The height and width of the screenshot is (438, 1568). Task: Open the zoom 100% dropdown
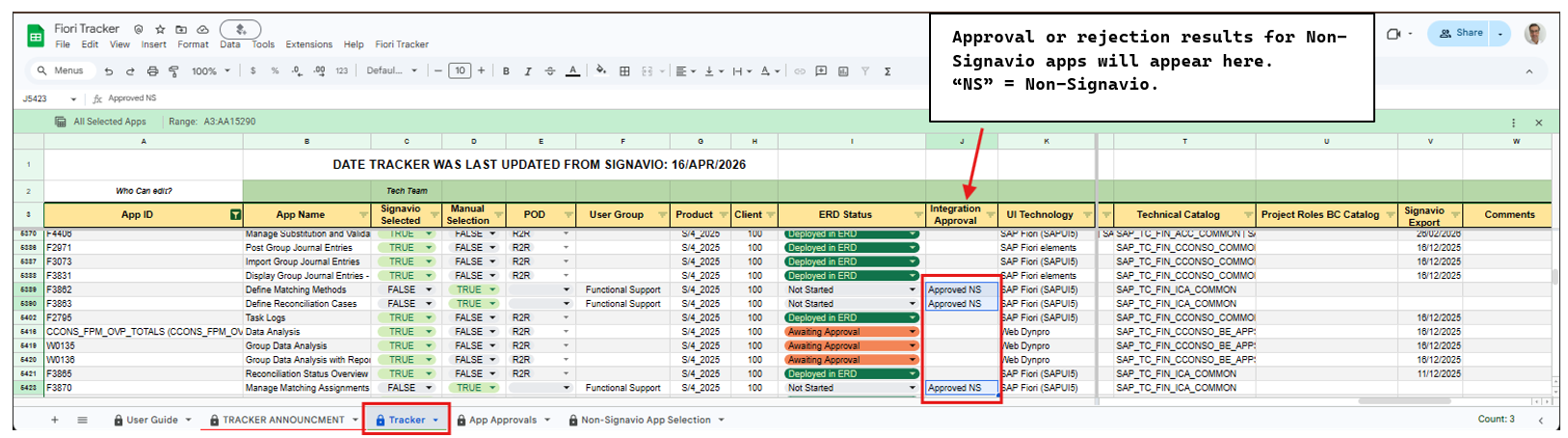[x=210, y=71]
